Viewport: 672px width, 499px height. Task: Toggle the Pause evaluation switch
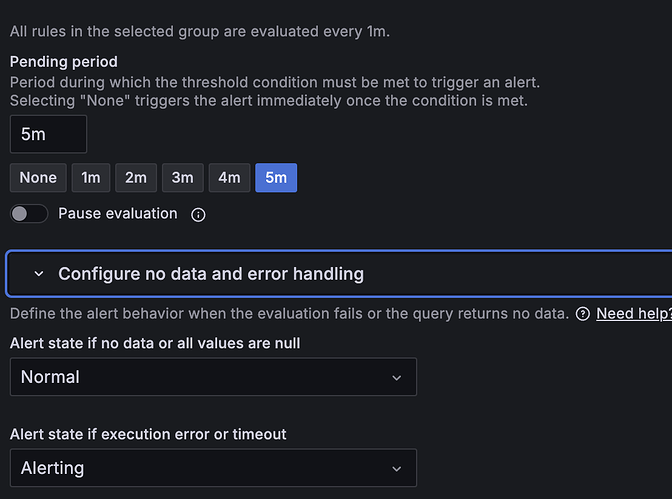(29, 213)
